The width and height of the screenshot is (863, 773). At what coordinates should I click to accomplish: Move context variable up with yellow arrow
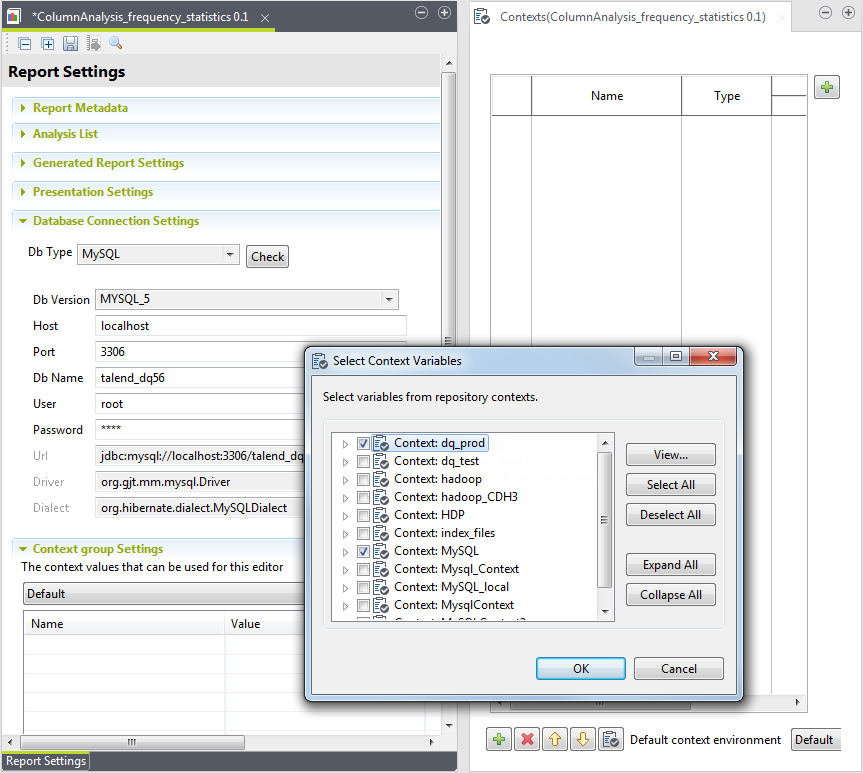pos(555,740)
